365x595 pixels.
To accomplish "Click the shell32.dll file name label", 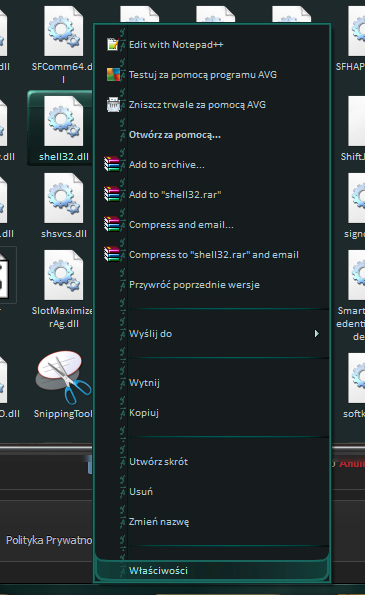I will pyautogui.click(x=64, y=156).
